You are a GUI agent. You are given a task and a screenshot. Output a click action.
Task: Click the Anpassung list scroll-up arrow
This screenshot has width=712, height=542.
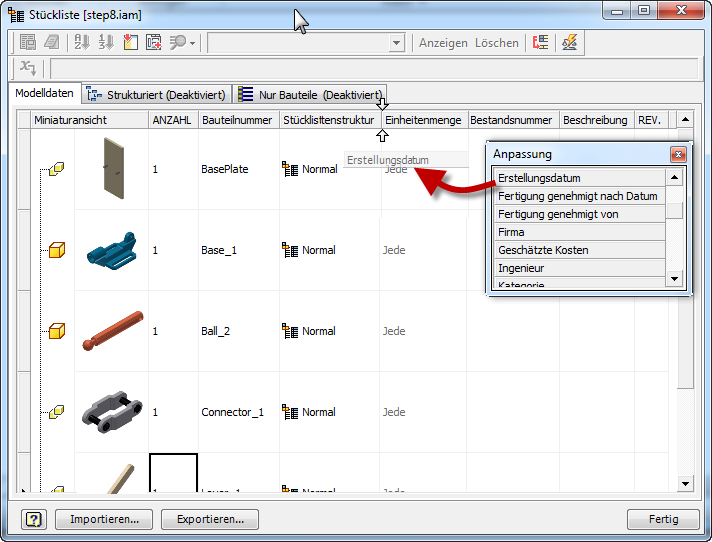pos(674,177)
